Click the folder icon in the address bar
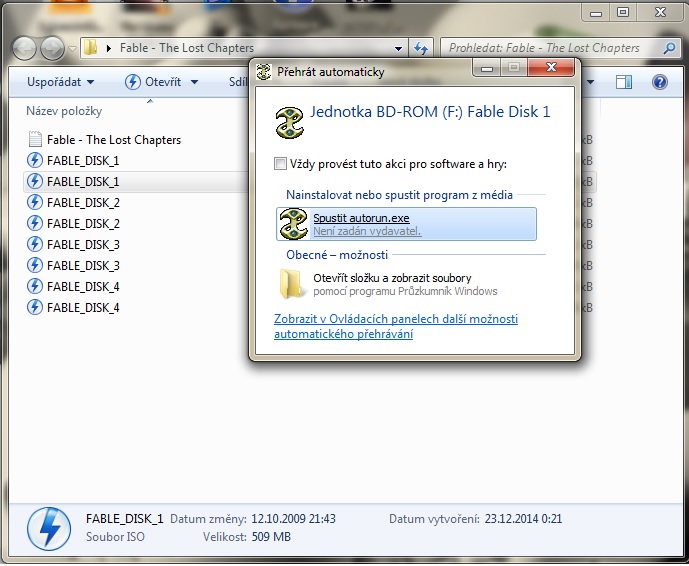Screen dimensions: 689x566 point(91,47)
